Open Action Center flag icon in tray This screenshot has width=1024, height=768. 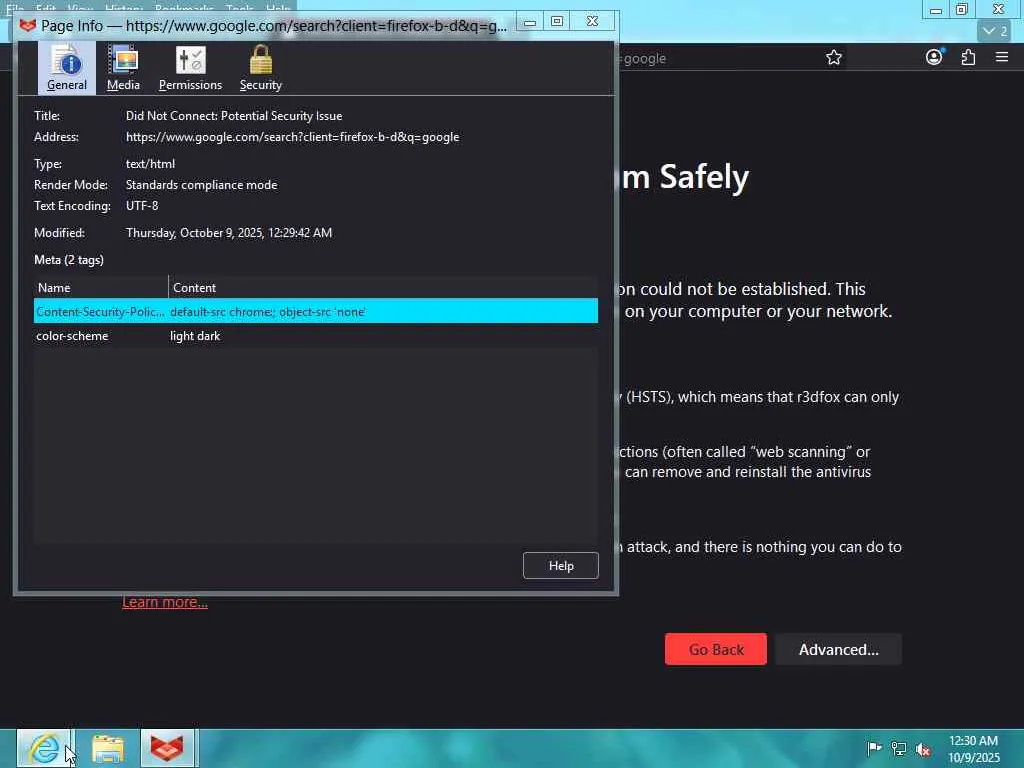tap(874, 748)
